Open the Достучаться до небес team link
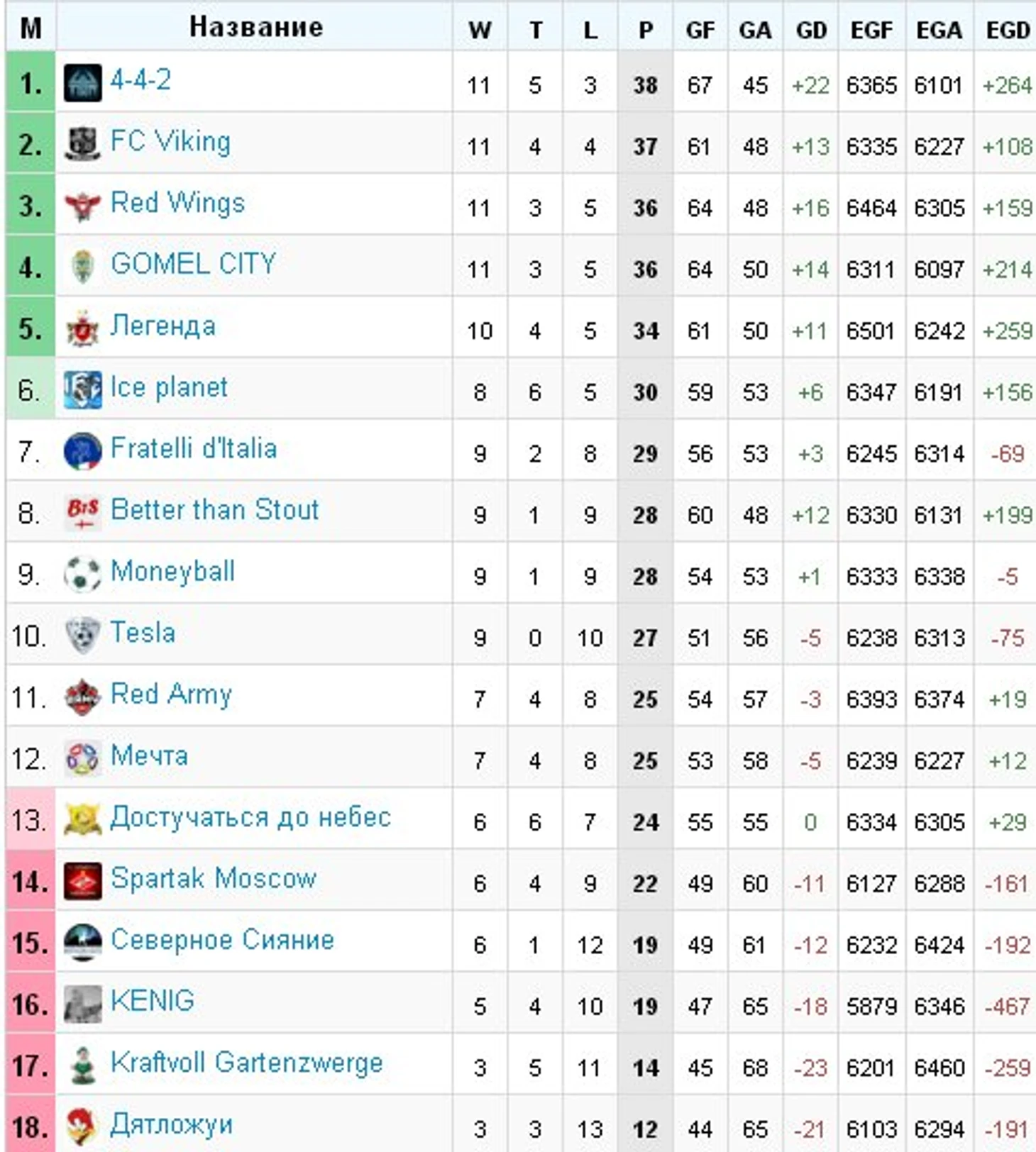 click(x=250, y=817)
